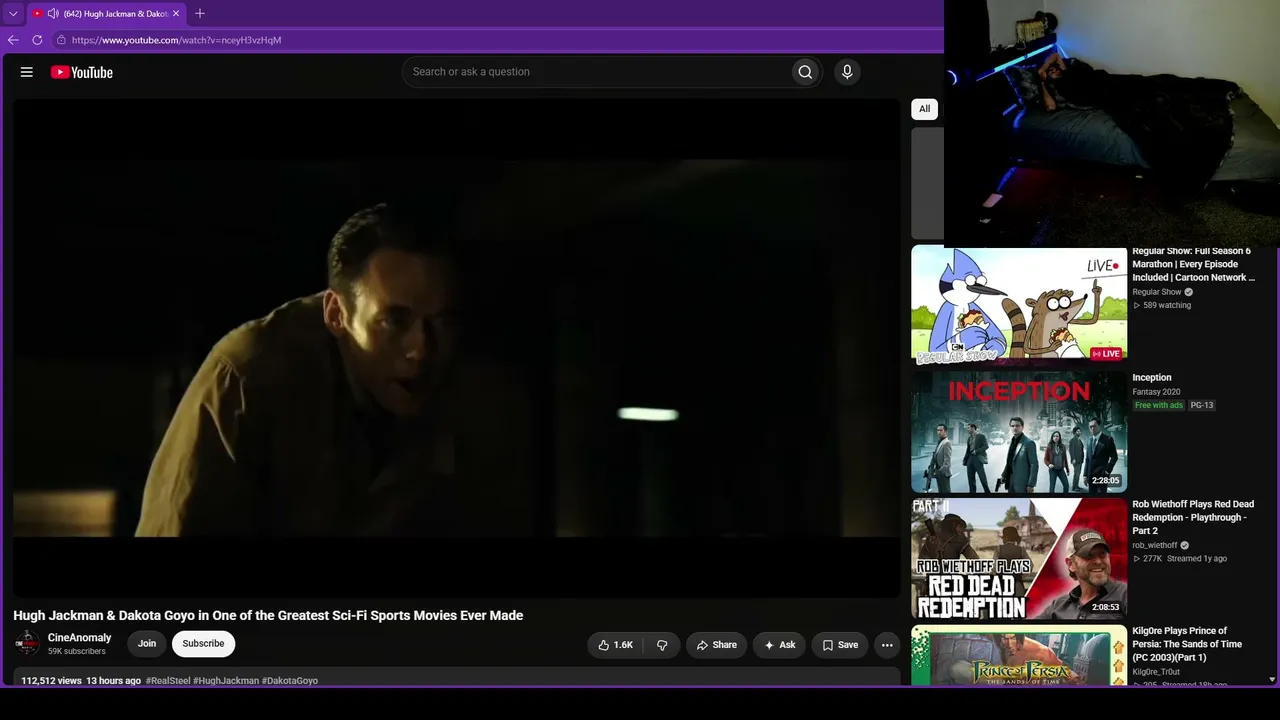Share the Hugh Jackman video

click(716, 645)
